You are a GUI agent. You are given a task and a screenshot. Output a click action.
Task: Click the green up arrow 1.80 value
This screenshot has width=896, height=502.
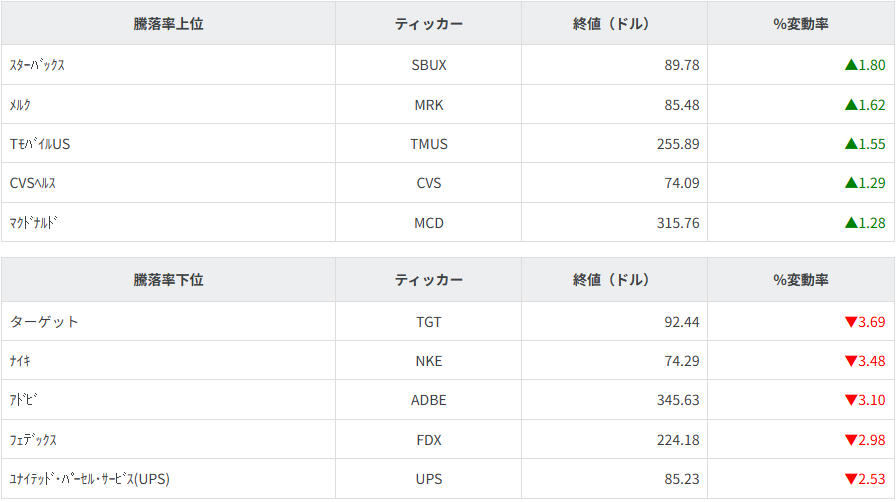(x=865, y=65)
